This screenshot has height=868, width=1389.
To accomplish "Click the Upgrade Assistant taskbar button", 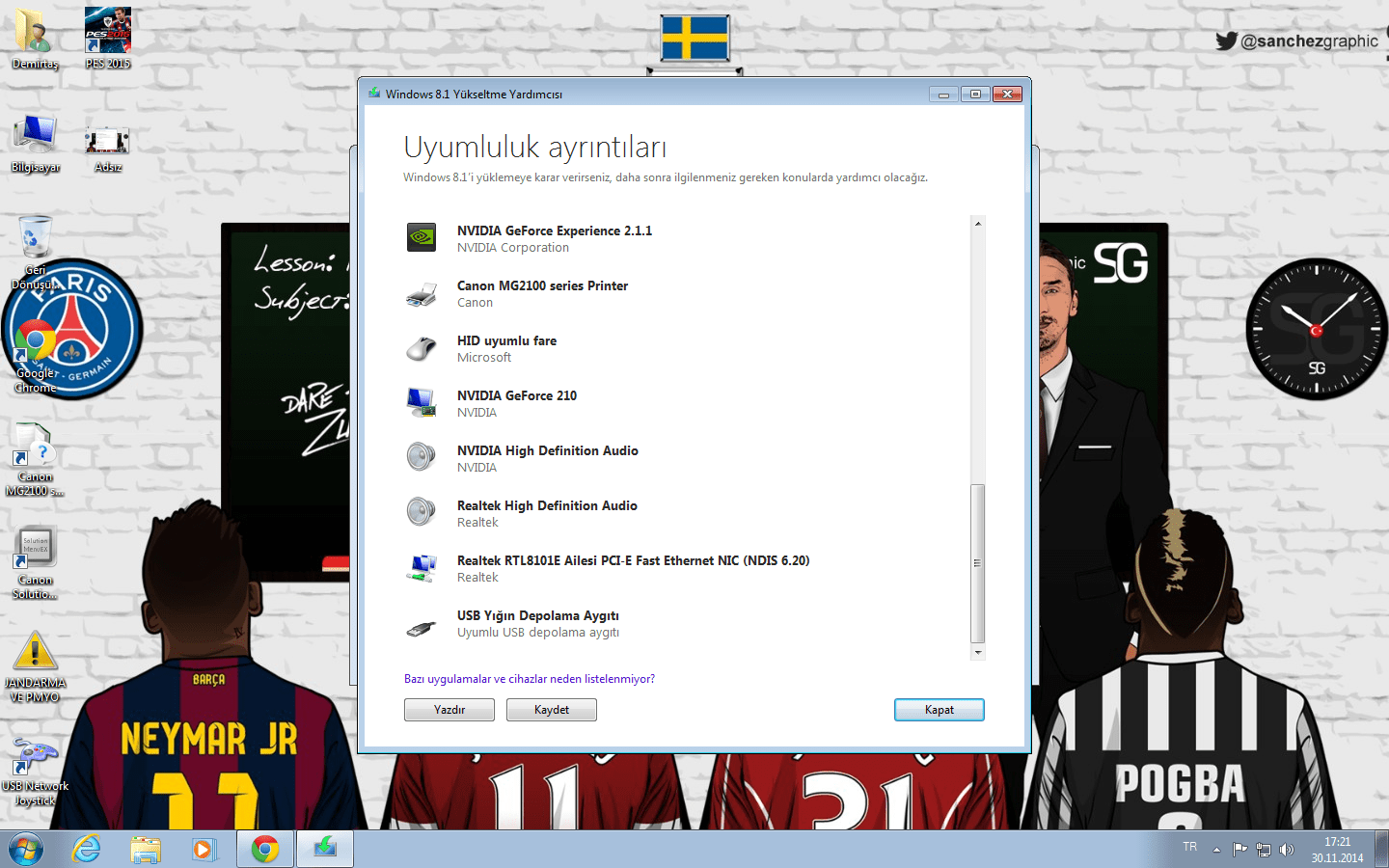I will click(325, 850).
